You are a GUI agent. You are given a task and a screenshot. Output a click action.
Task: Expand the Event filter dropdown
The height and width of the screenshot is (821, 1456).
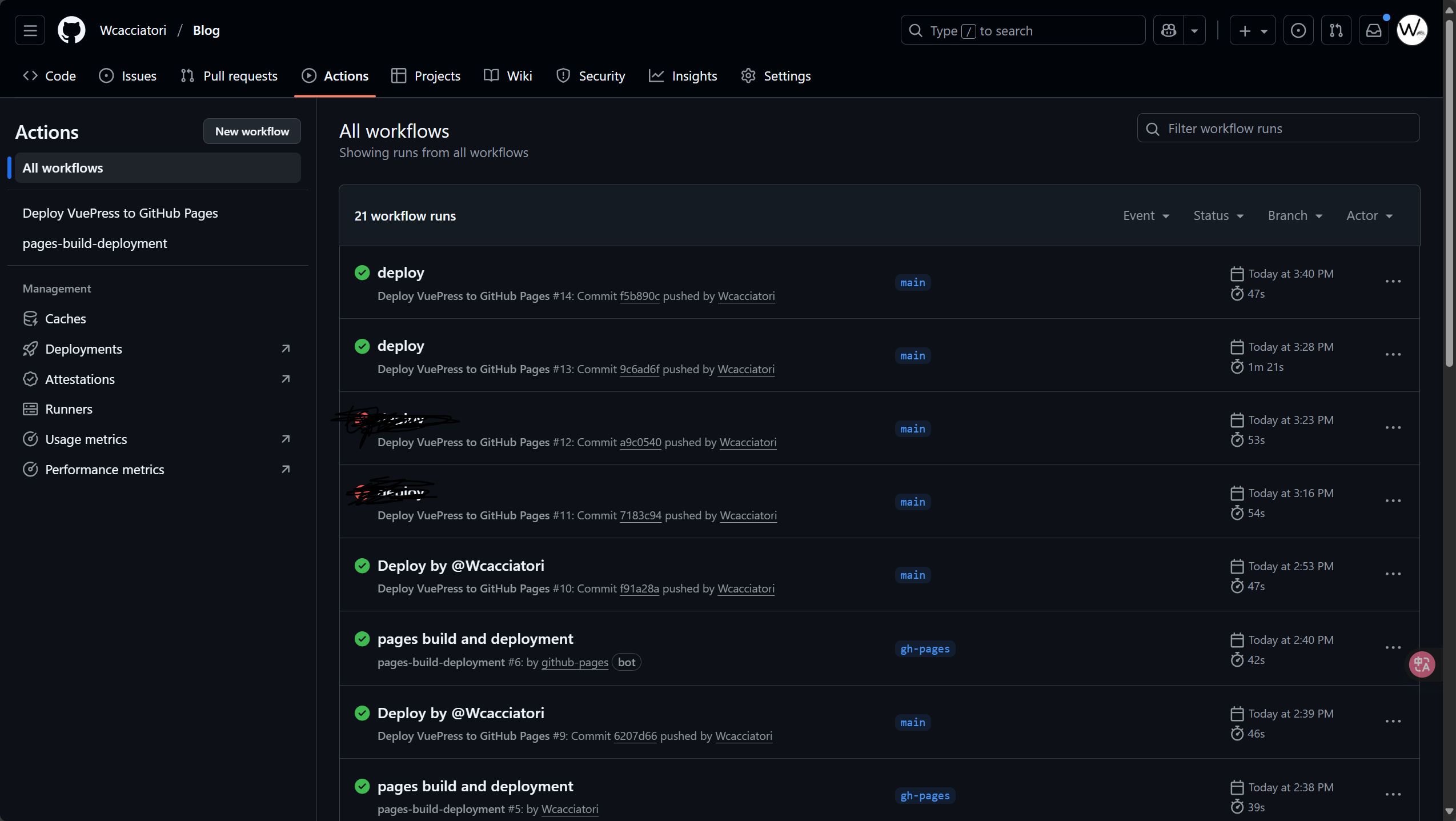click(1146, 215)
